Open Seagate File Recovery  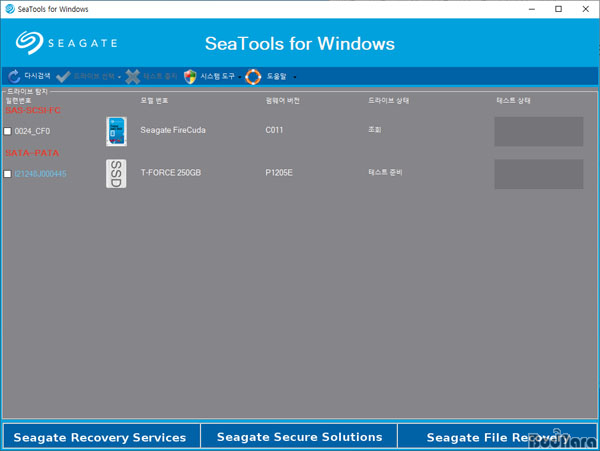(x=497, y=437)
